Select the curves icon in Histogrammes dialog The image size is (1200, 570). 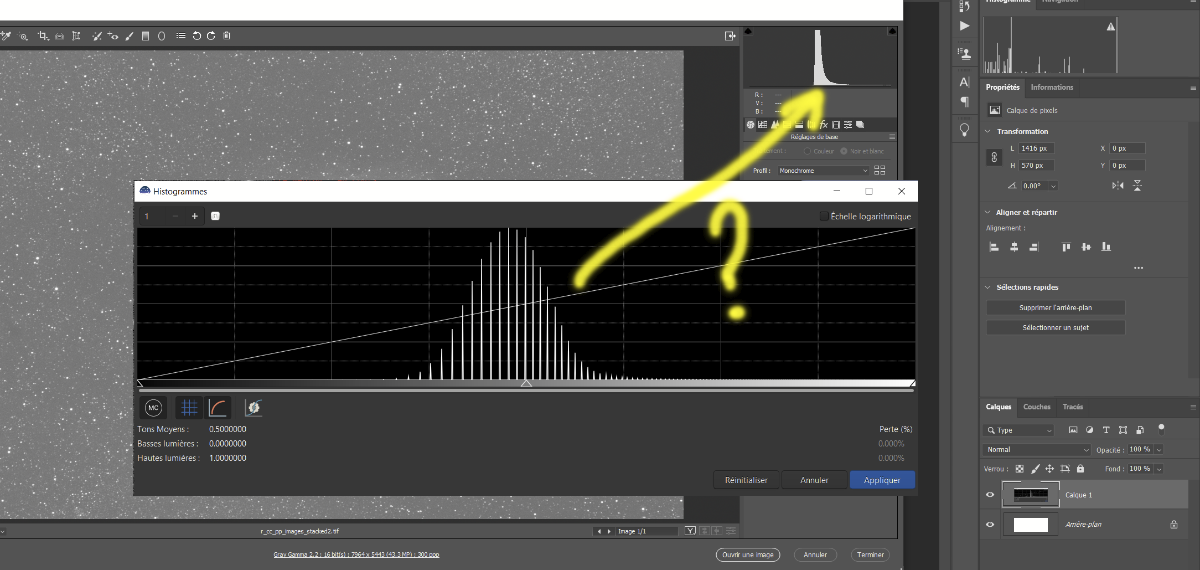coord(219,407)
